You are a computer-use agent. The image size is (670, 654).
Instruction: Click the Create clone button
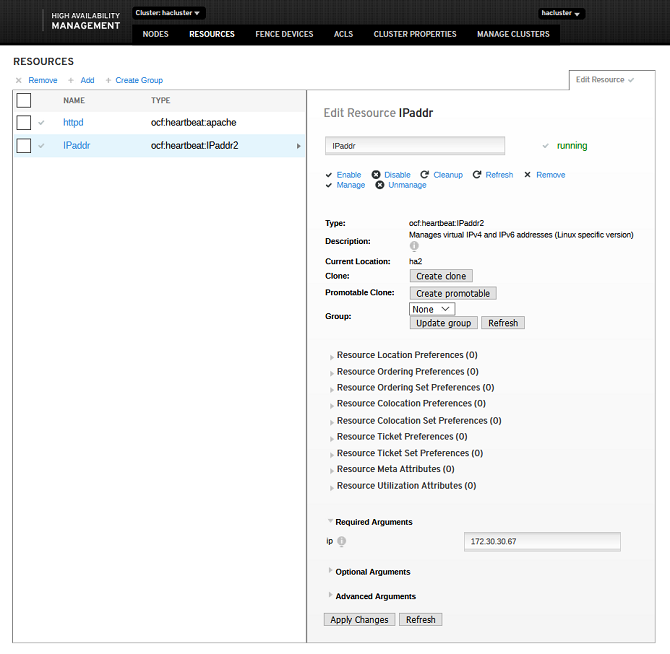click(441, 276)
